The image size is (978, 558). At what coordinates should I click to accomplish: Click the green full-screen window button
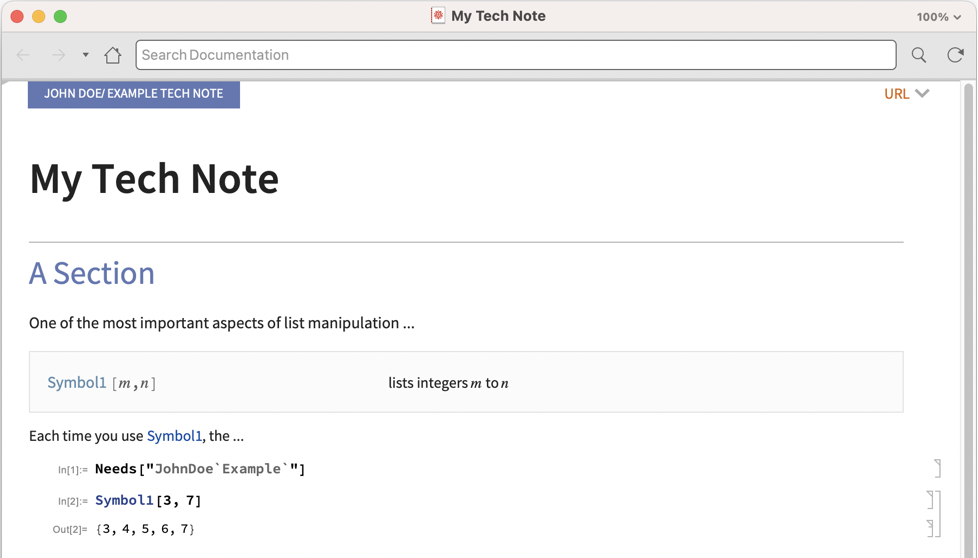[x=60, y=17]
